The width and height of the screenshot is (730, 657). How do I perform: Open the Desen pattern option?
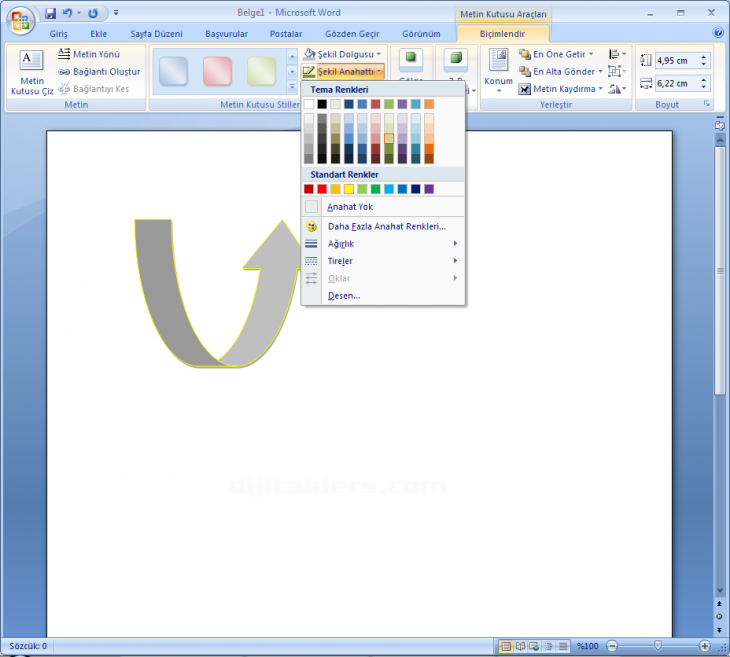[383, 296]
